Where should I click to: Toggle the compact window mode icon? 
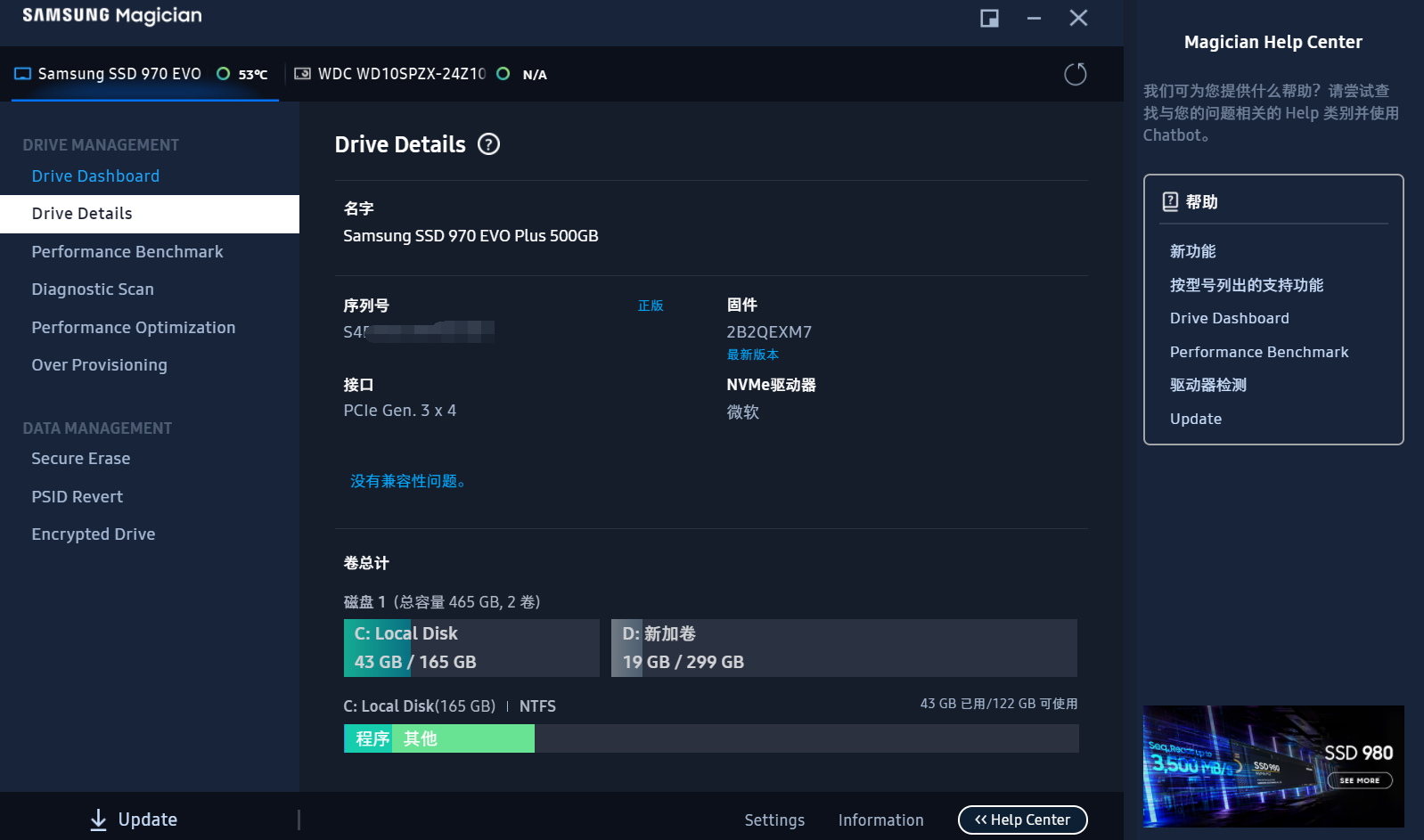click(x=989, y=18)
